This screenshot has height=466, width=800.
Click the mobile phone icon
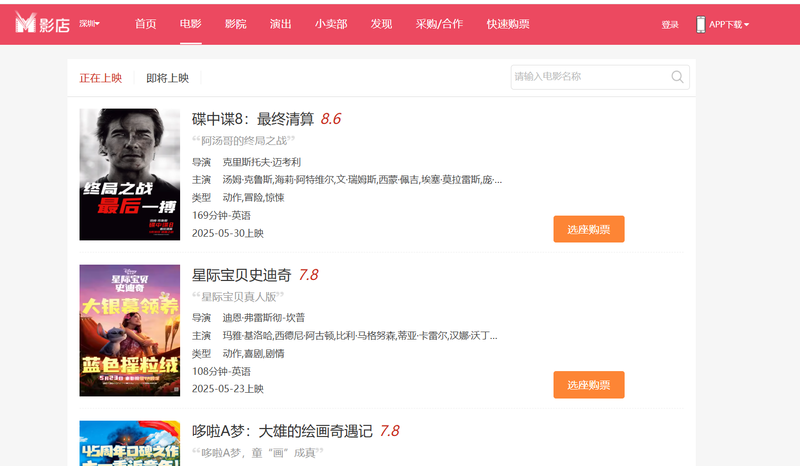[701, 24]
